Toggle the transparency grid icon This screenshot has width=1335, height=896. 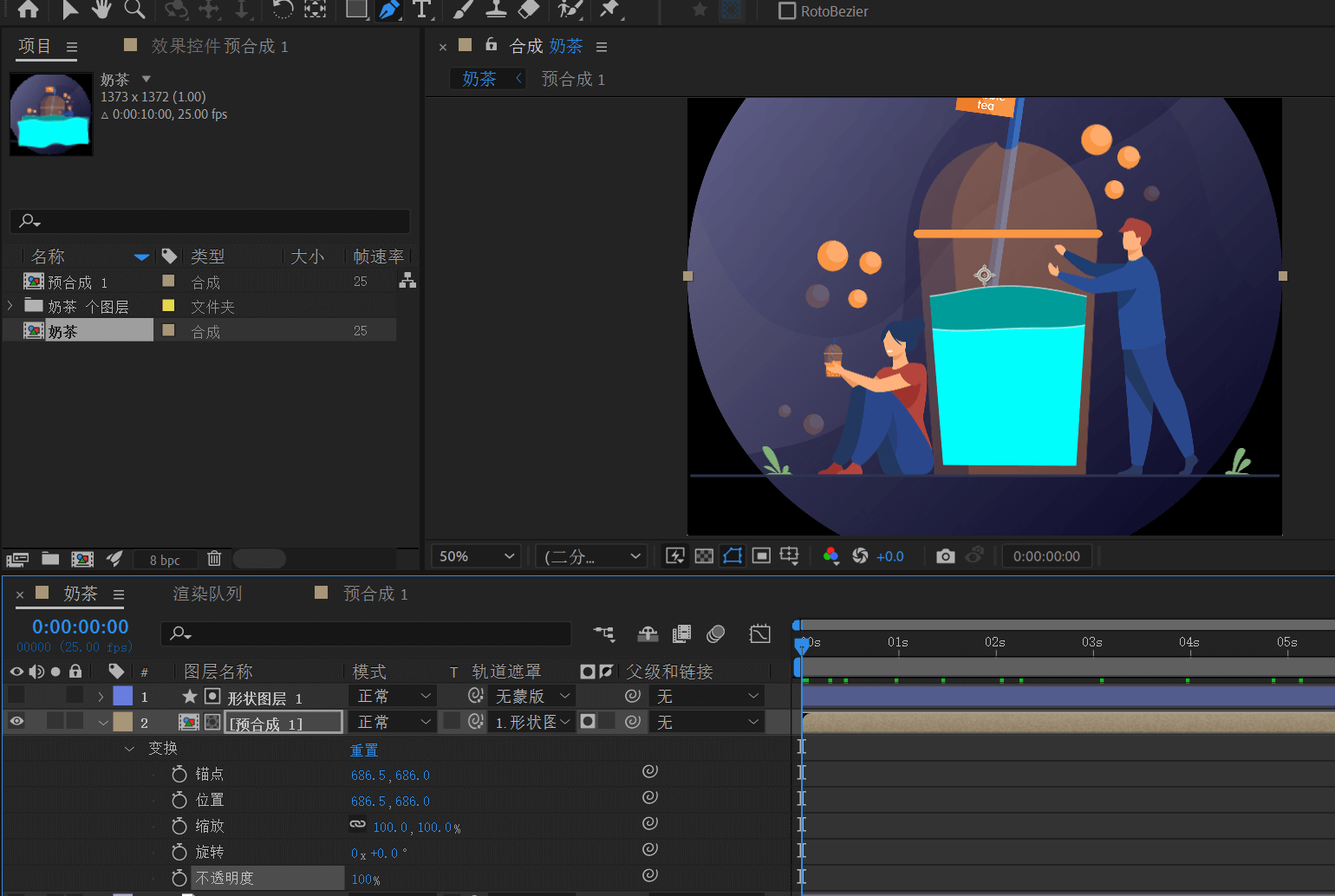click(704, 556)
